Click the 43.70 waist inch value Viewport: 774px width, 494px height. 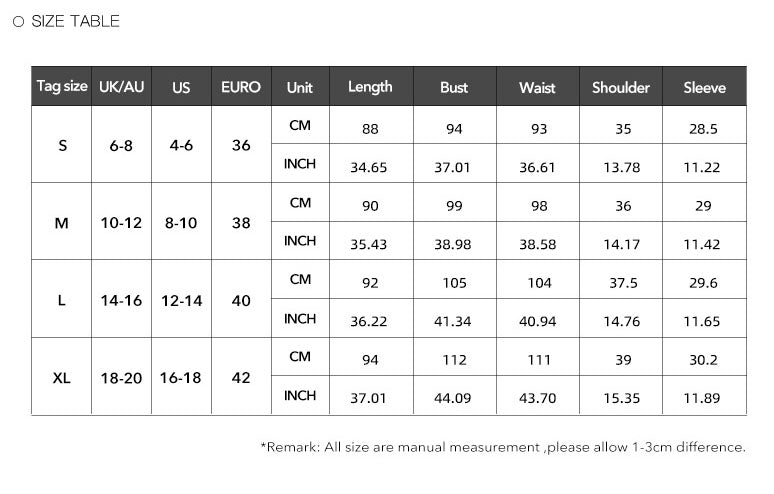click(x=538, y=397)
